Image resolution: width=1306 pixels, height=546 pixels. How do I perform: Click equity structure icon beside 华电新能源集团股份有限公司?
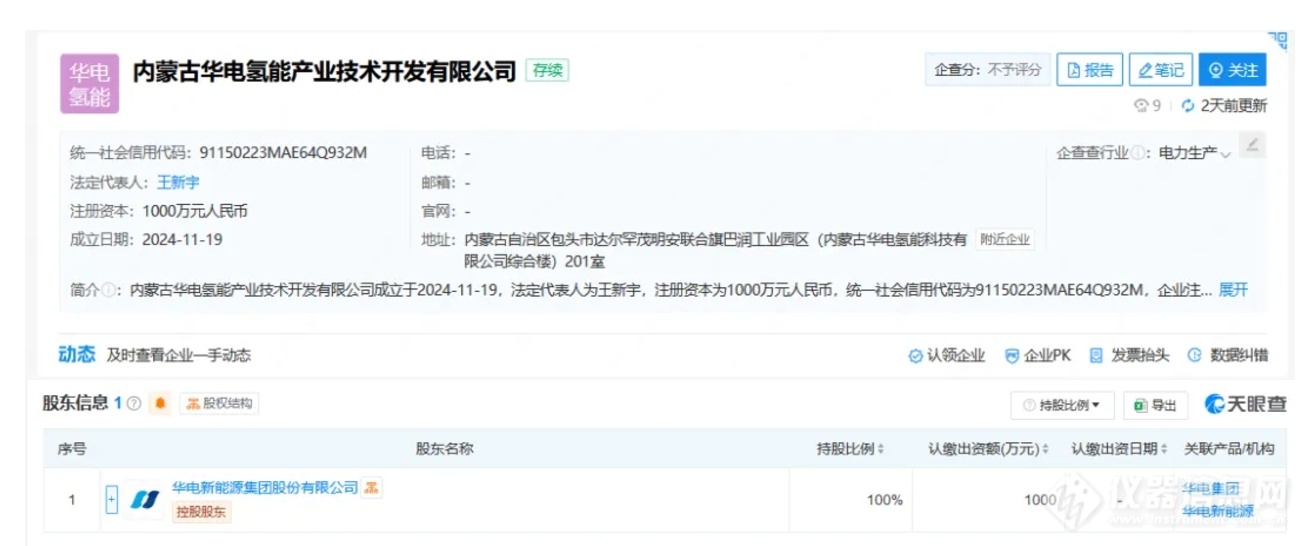point(372,488)
